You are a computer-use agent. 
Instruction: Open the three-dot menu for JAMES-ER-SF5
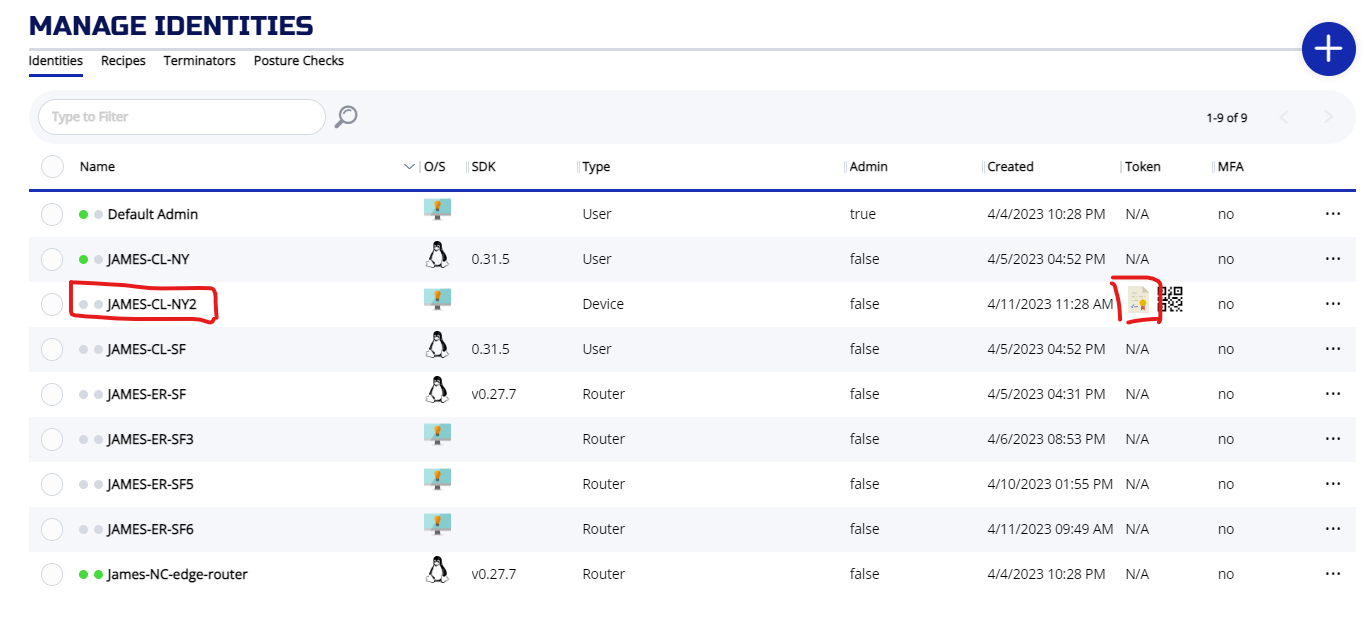click(x=1332, y=484)
